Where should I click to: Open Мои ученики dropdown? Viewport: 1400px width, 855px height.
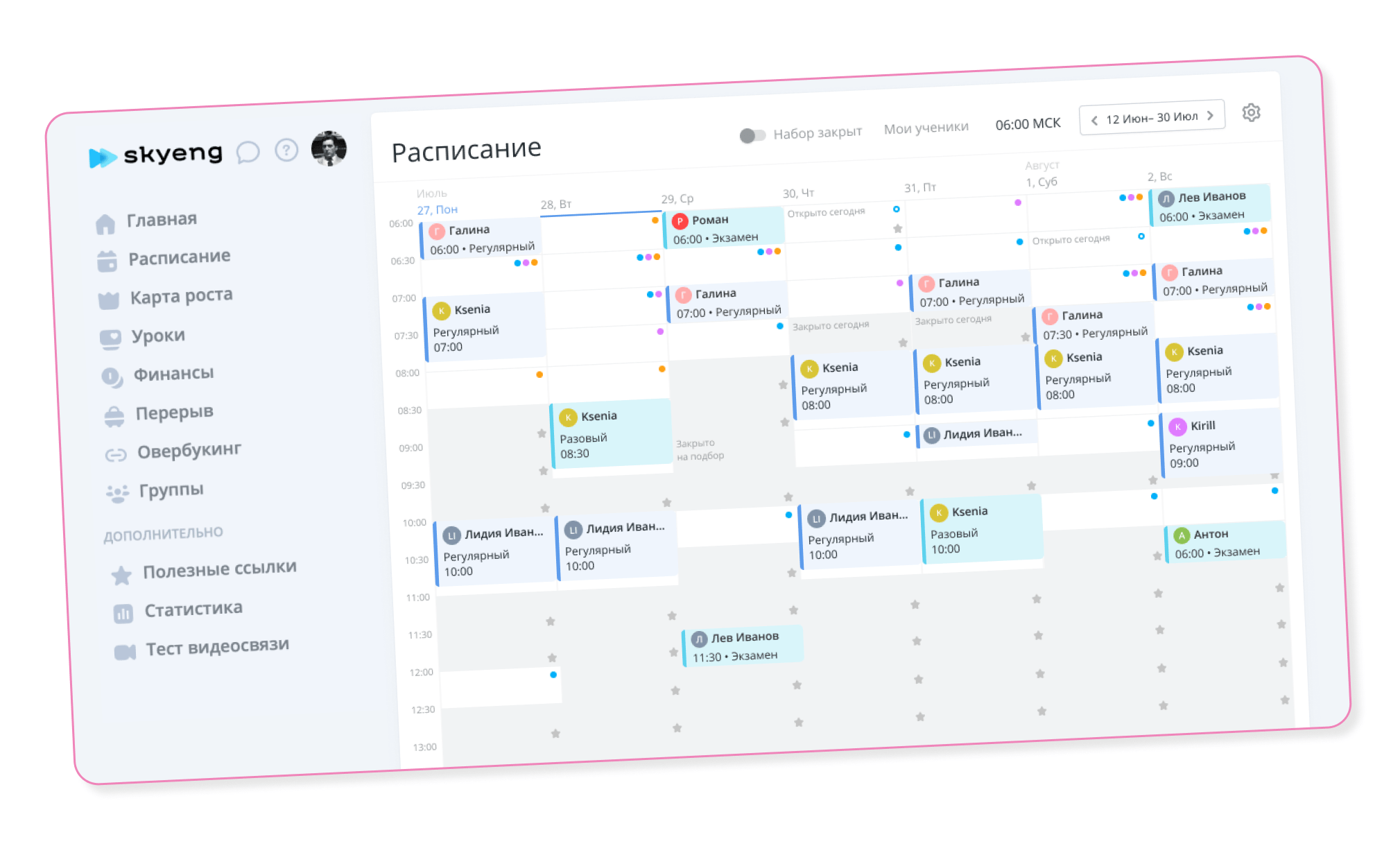click(x=926, y=125)
